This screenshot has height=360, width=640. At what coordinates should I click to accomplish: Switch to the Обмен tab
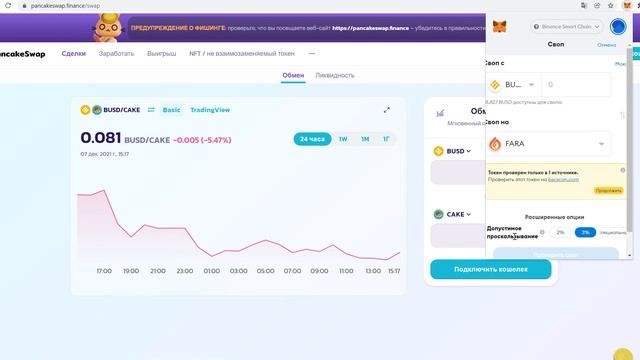click(x=293, y=76)
